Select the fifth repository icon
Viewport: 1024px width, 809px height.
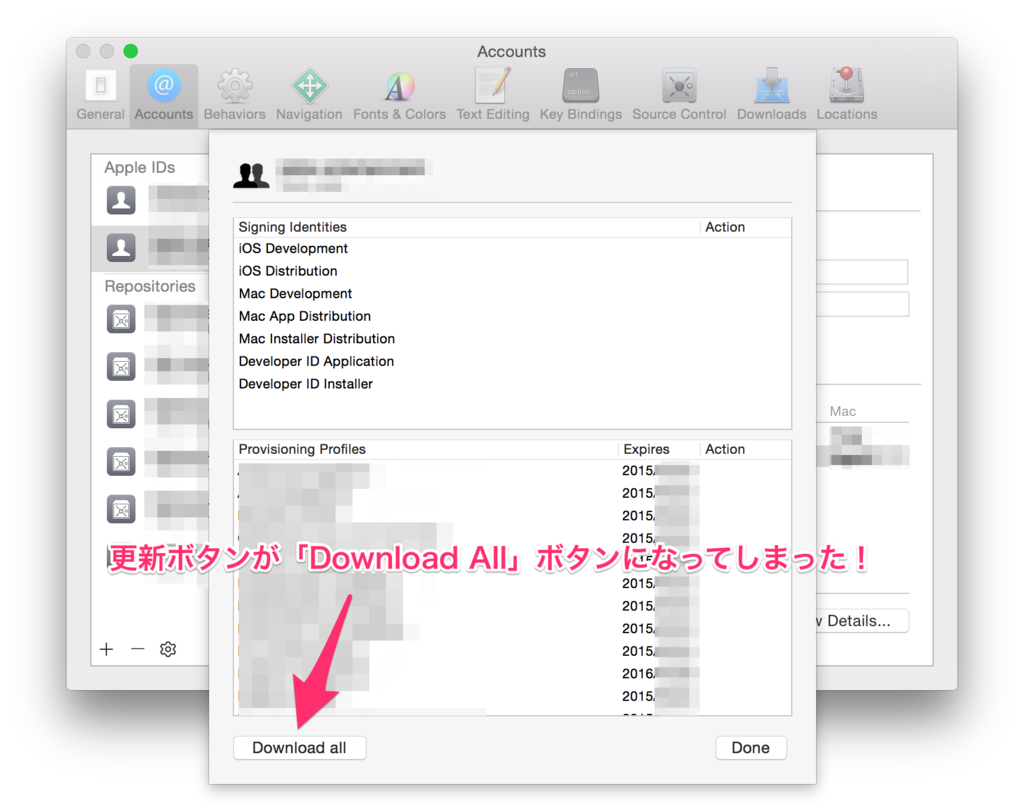tap(121, 509)
